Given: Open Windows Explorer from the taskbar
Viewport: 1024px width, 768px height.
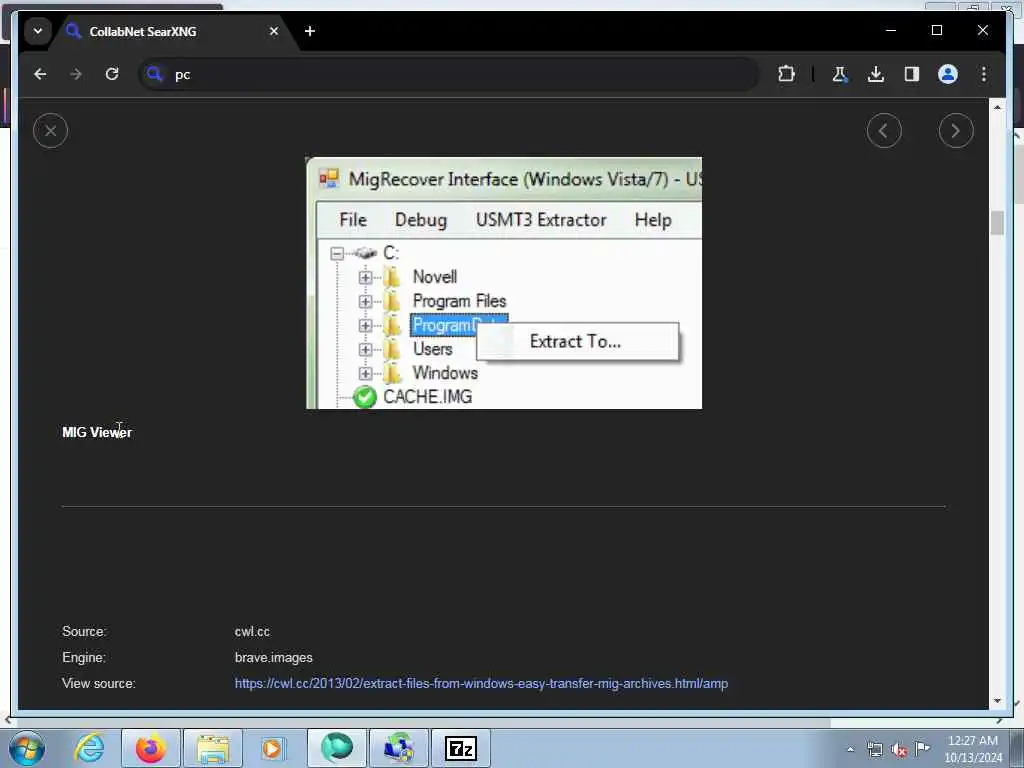Looking at the screenshot, I should point(213,748).
